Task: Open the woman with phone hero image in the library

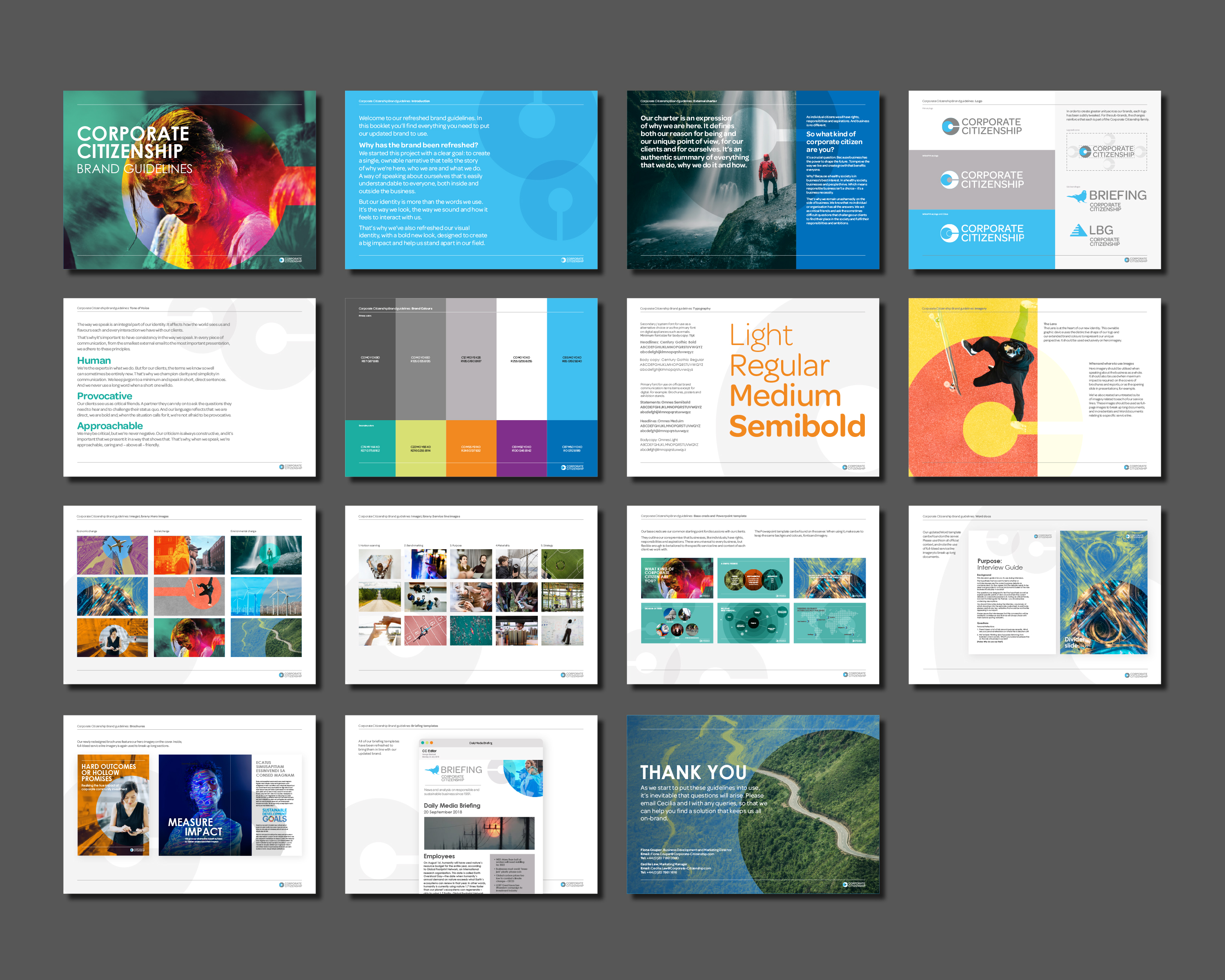Action: click(113, 637)
